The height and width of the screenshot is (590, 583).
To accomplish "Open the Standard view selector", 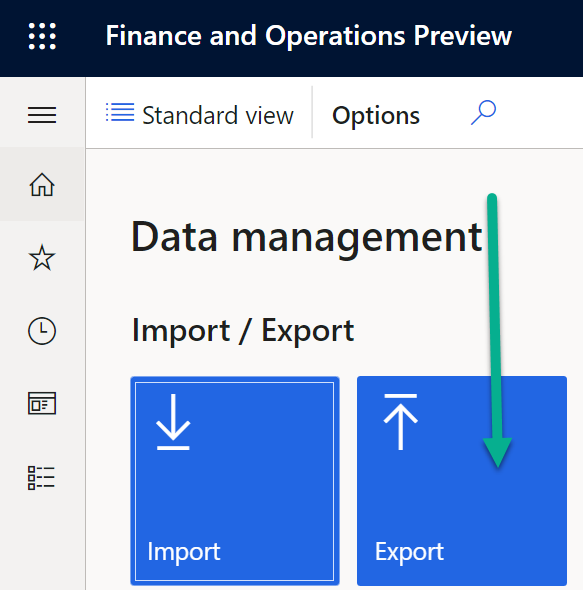I will pos(199,115).
